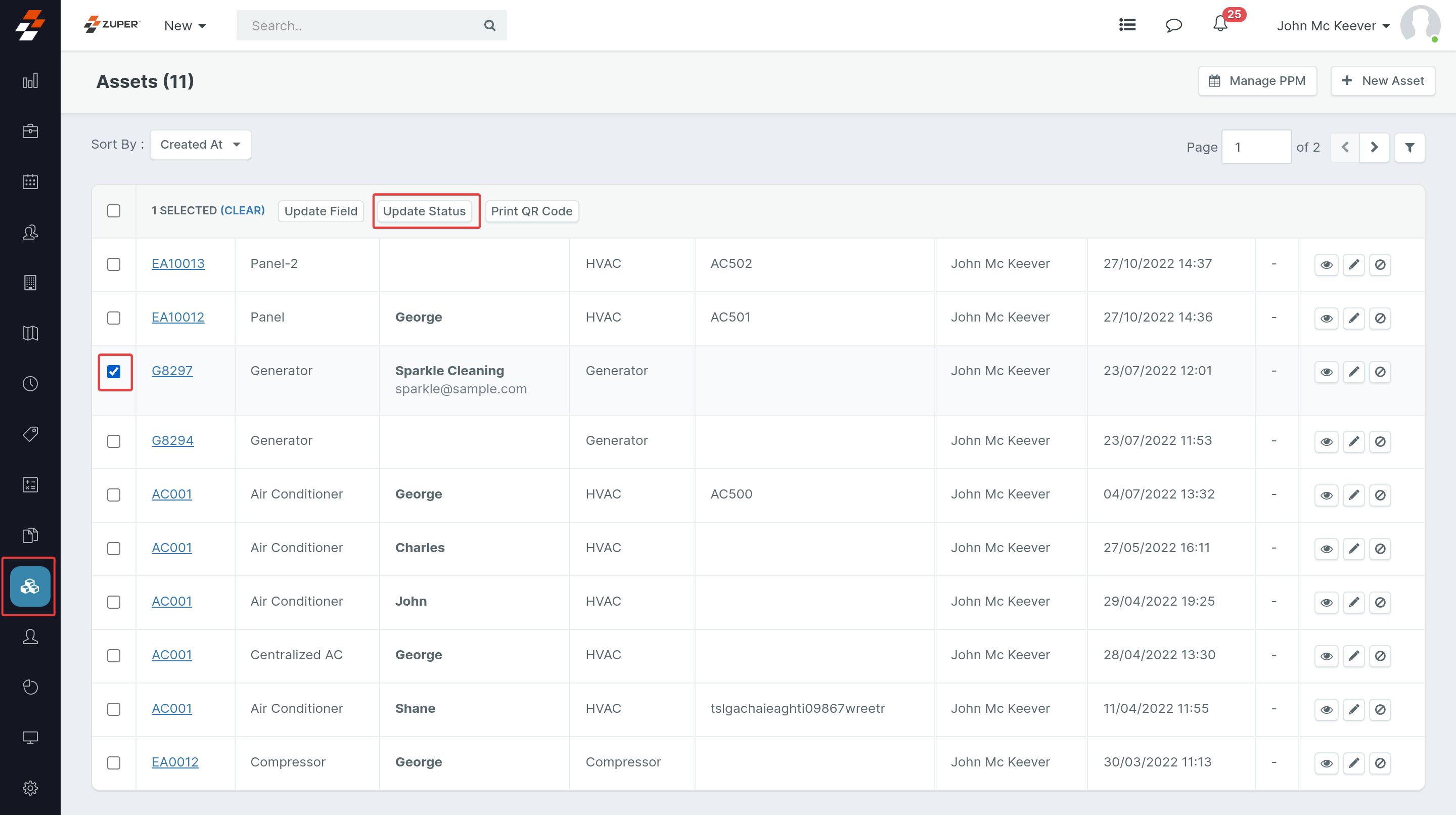
Task: Uncheck the G8297 asset checkbox
Action: pos(114,371)
